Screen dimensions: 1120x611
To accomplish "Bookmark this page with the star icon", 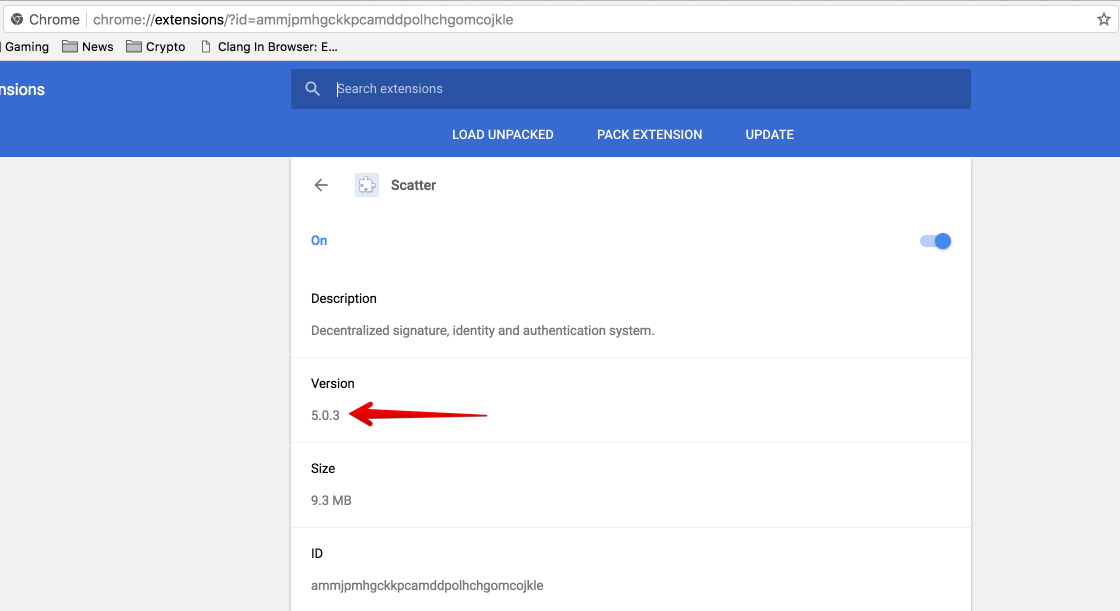I will point(1104,19).
